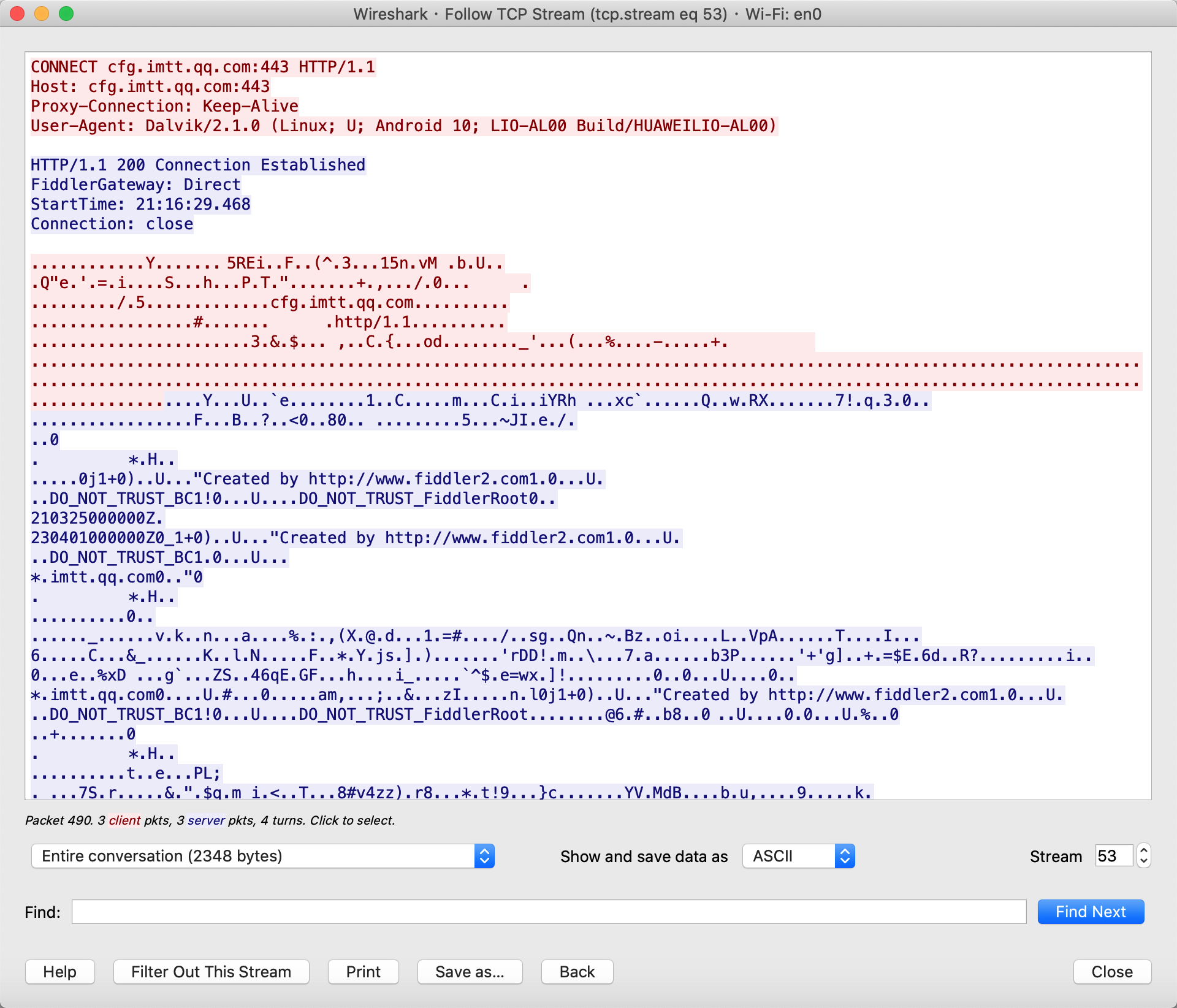Open the ASCII data format dropdown
The image size is (1177, 1008).
798,856
